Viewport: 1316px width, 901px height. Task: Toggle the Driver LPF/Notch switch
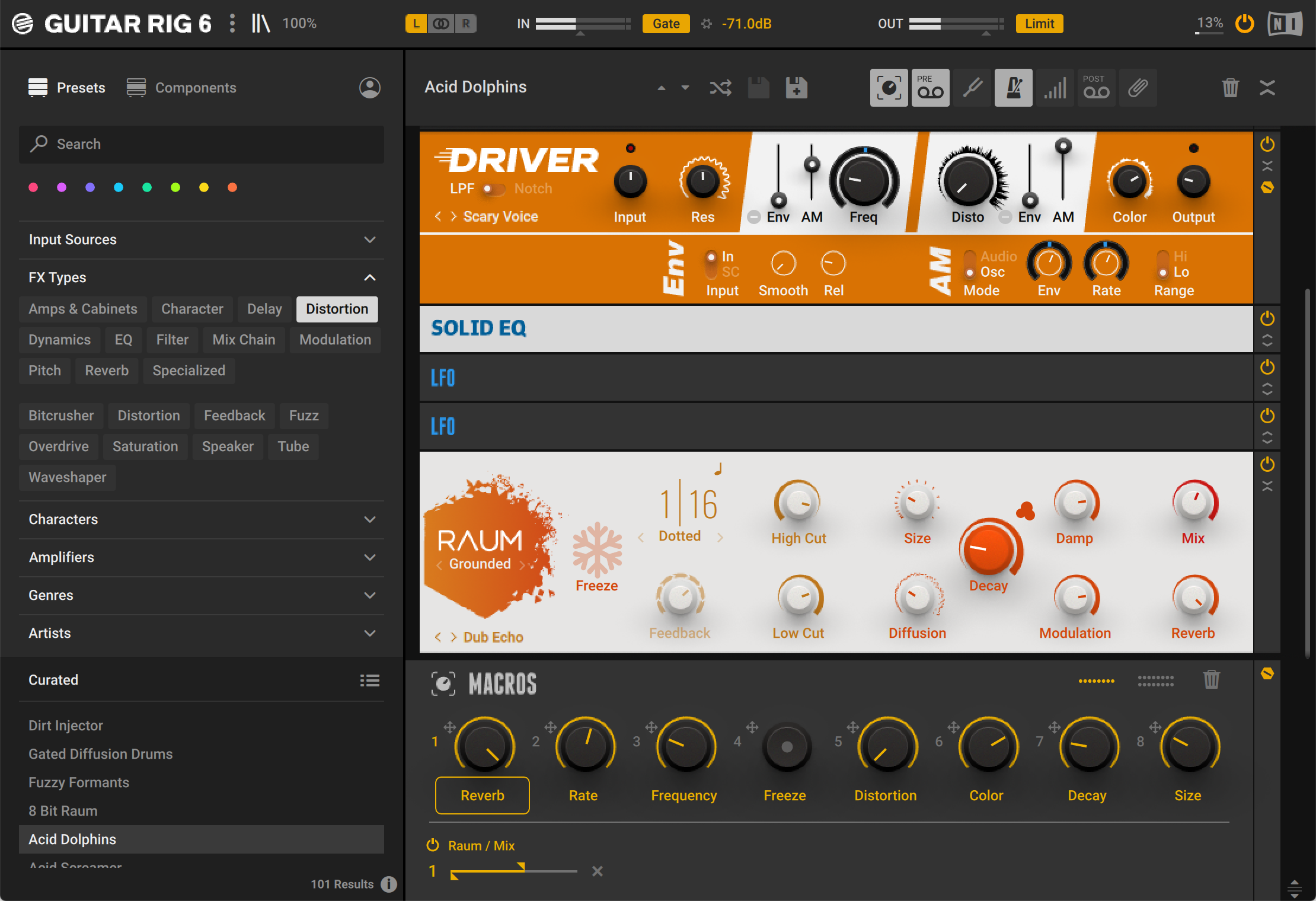(493, 188)
